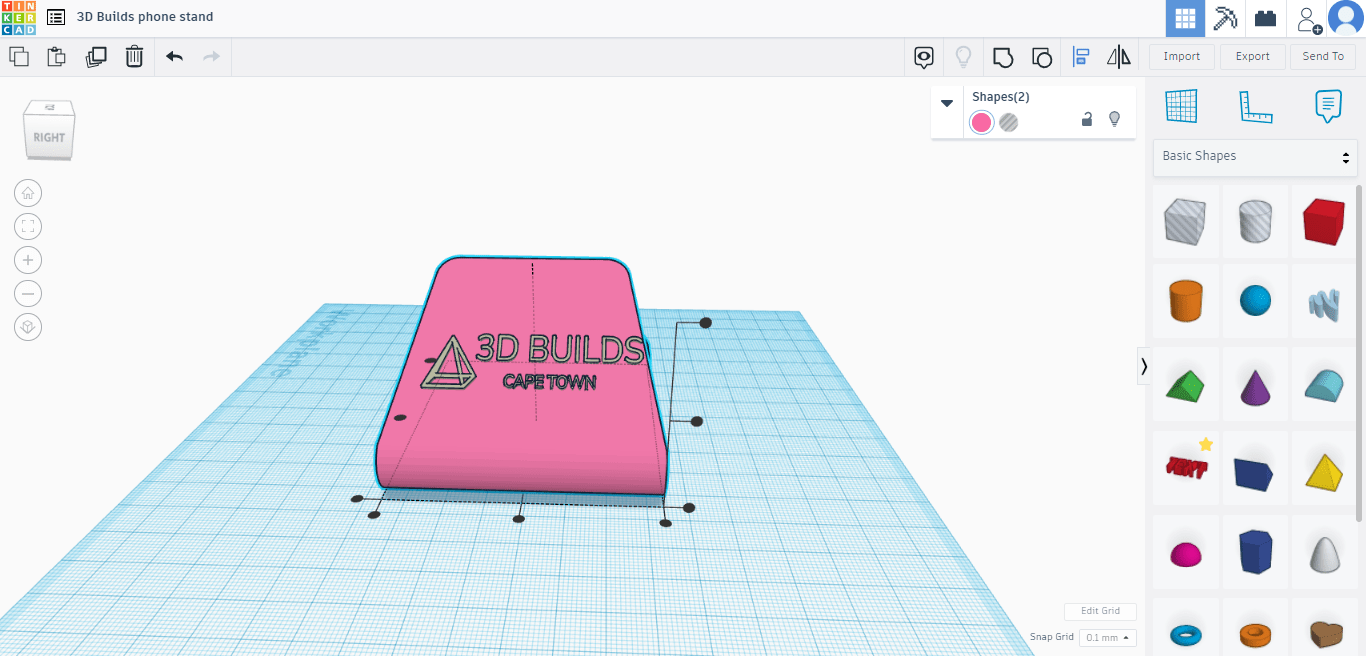Collapse the Shapes inspector panel

[947, 103]
